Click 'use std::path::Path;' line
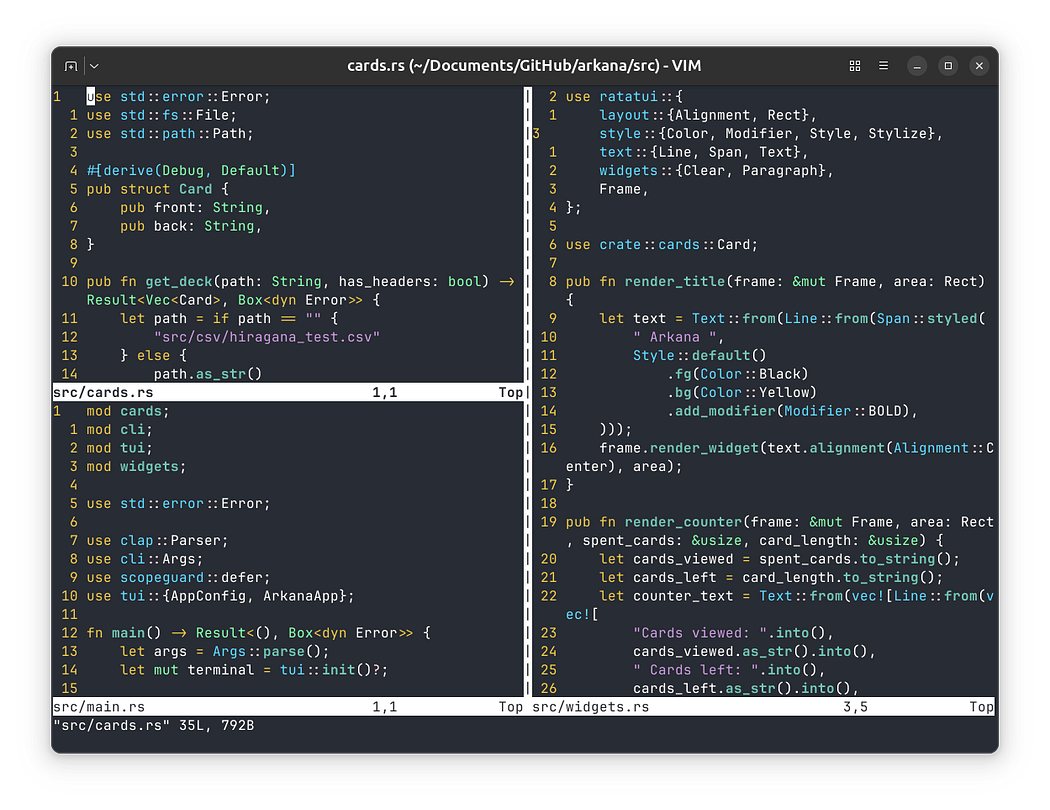Image resolution: width=1050 pixels, height=810 pixels. [x=170, y=134]
